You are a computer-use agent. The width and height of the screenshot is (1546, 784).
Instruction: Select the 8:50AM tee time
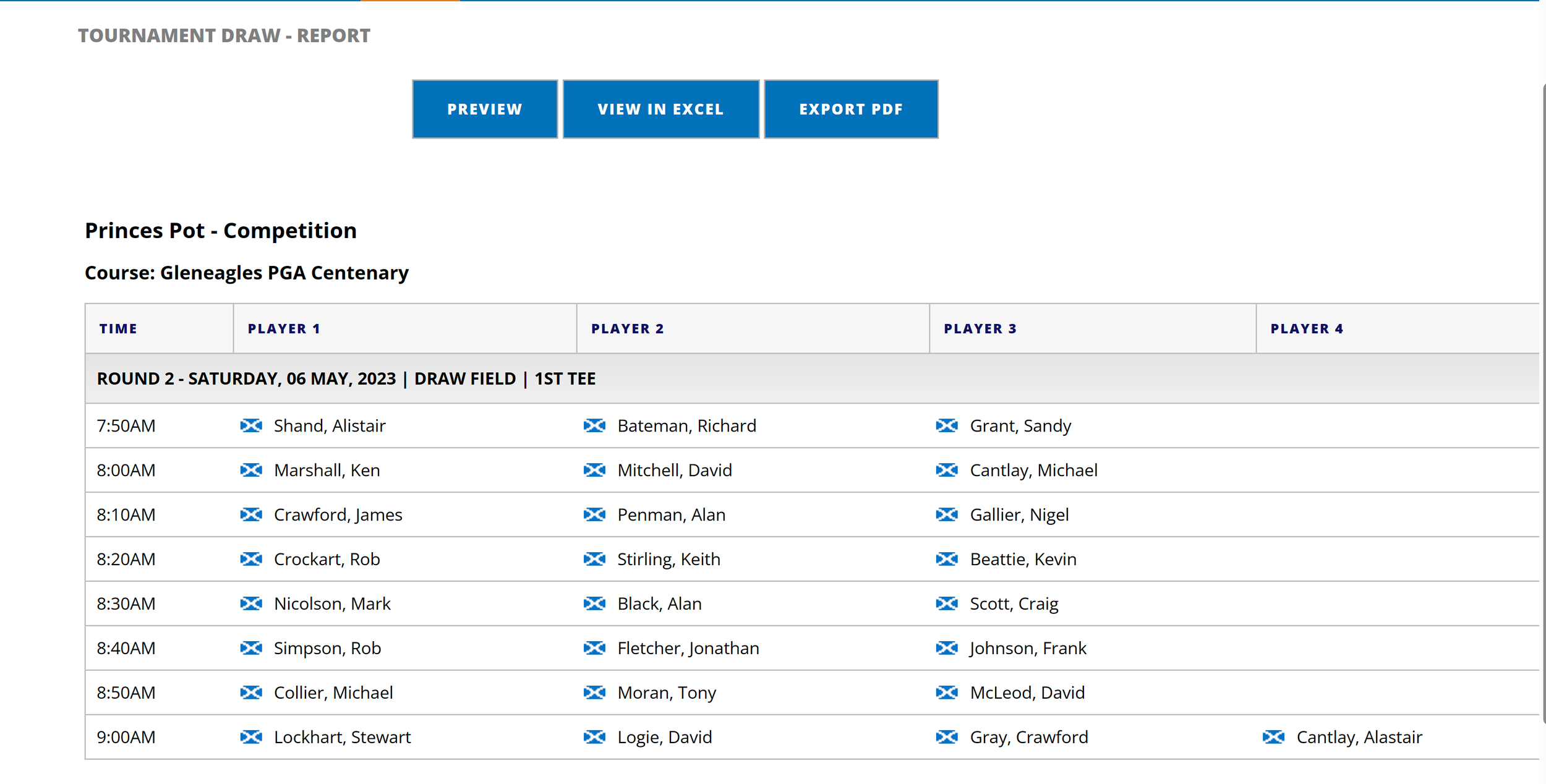126,692
